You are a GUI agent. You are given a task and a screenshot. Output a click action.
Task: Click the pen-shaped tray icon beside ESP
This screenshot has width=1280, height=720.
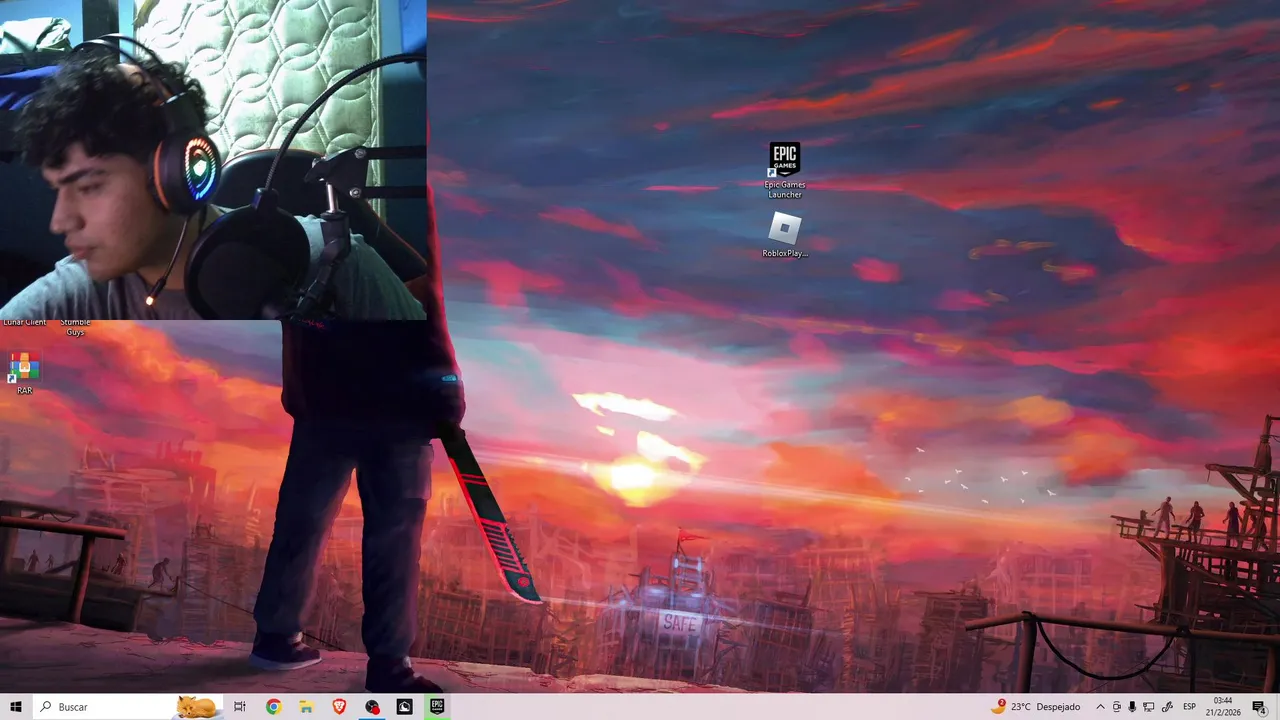click(x=1167, y=707)
